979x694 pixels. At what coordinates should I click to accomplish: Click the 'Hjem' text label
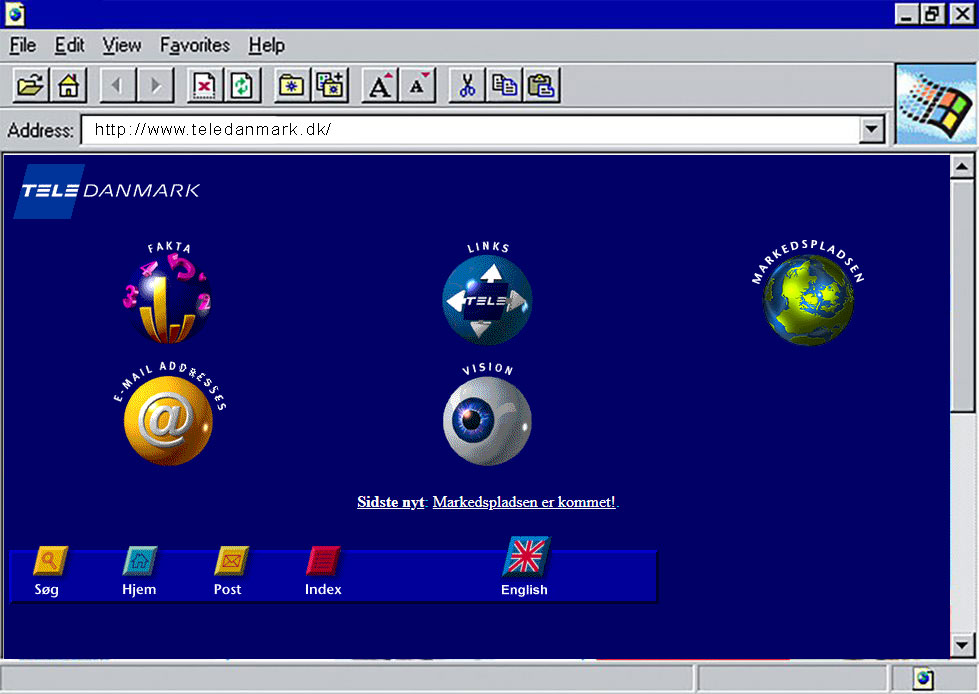(139, 589)
